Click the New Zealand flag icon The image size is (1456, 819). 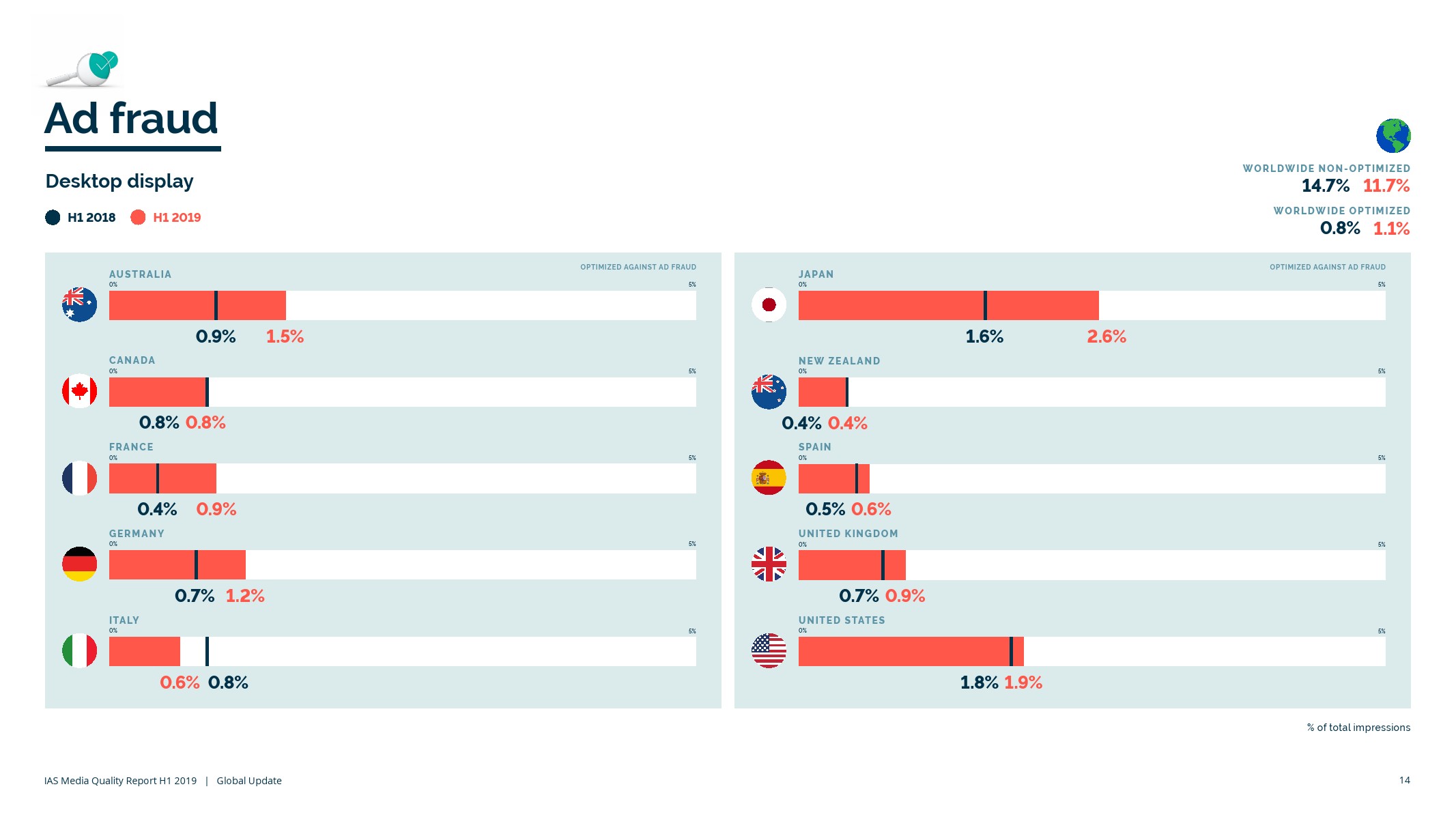[769, 392]
